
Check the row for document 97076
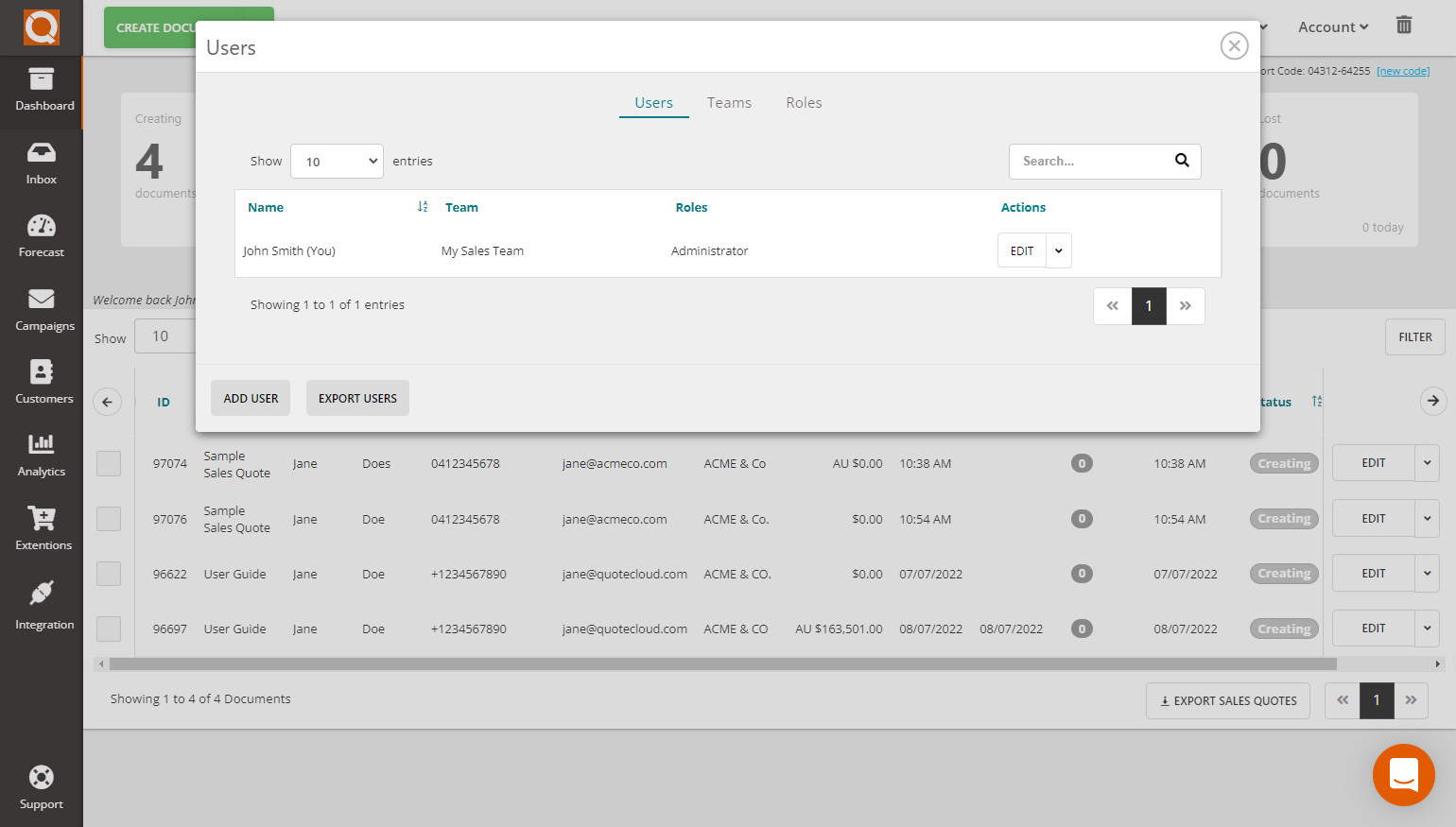click(x=109, y=518)
